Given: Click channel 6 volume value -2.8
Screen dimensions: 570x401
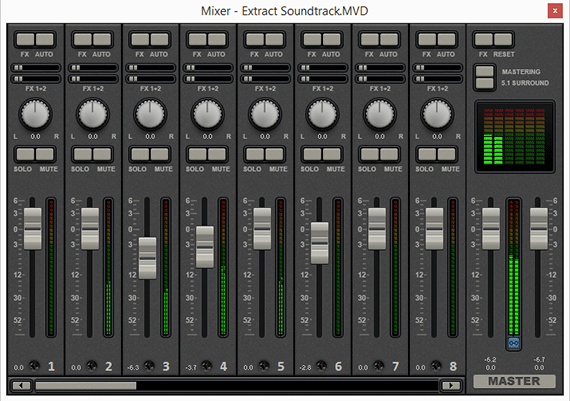Looking at the screenshot, I should tap(305, 368).
